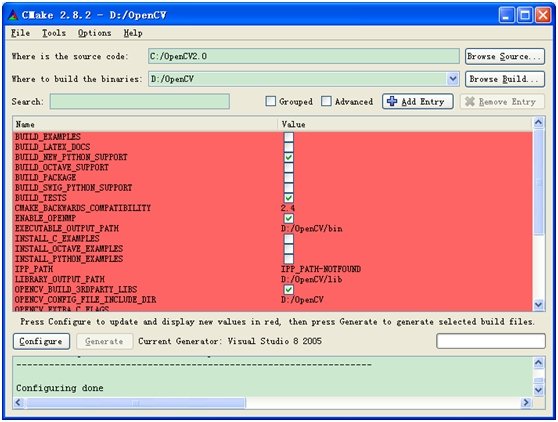The width and height of the screenshot is (558, 422).
Task: Click the output log horizontal scroll left arrow
Action: click(x=19, y=402)
